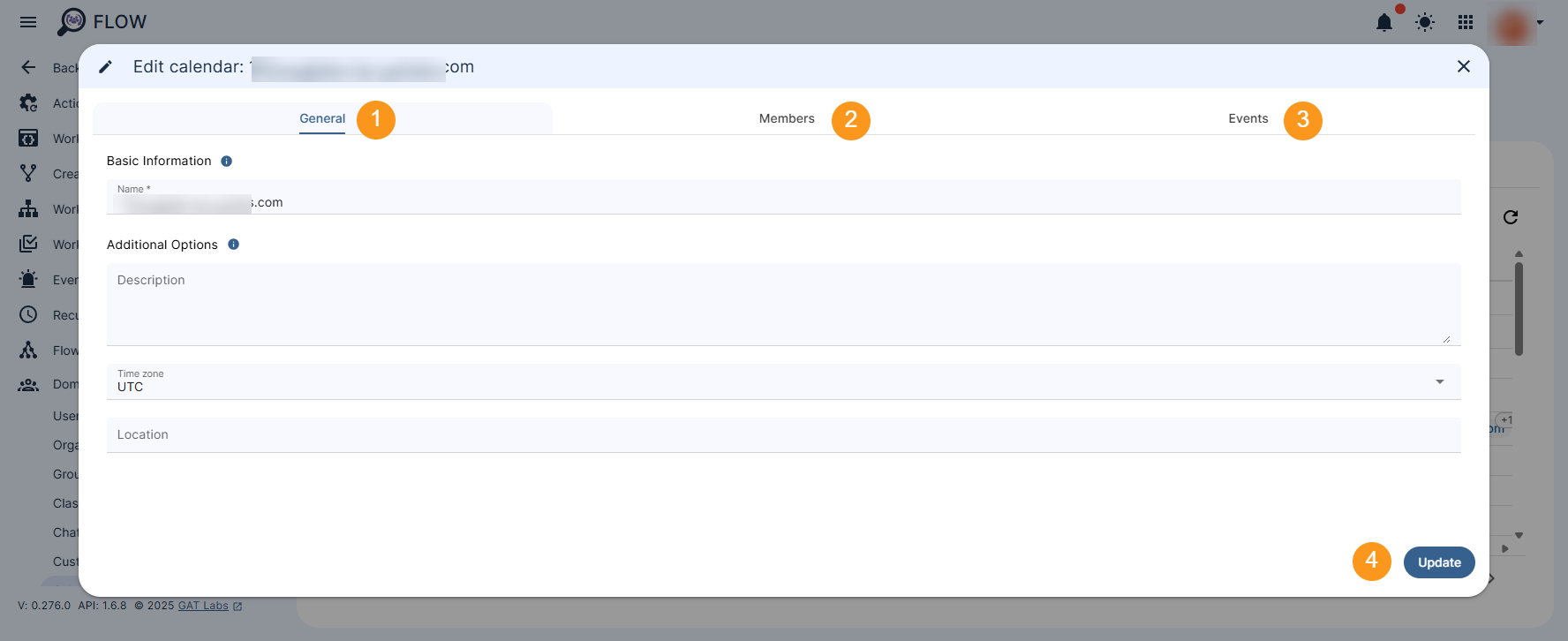The height and width of the screenshot is (641, 1568).
Task: Click the Update button
Action: coord(1439,562)
